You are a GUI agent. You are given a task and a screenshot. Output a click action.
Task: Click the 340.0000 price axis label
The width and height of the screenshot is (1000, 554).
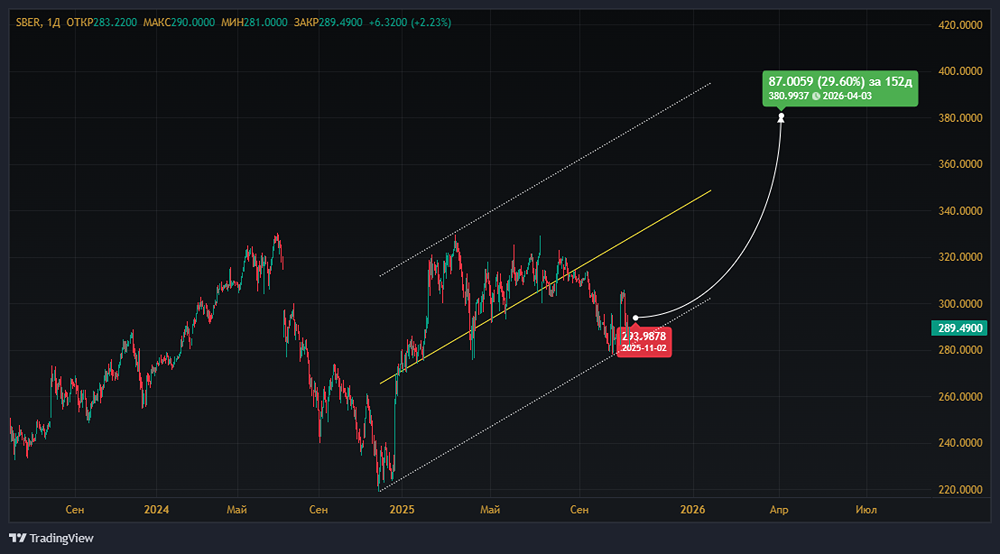pyautogui.click(x=960, y=210)
